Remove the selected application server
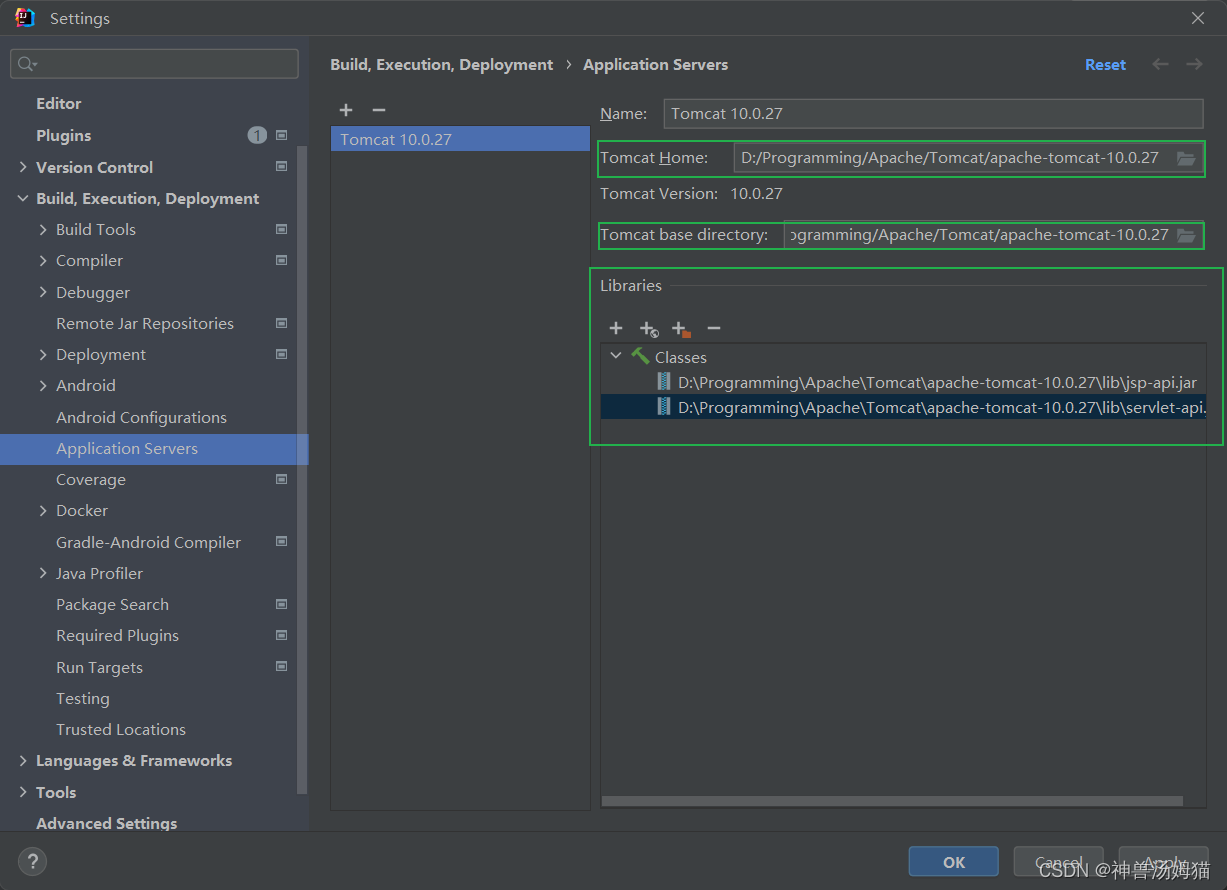1227x890 pixels. pos(378,110)
